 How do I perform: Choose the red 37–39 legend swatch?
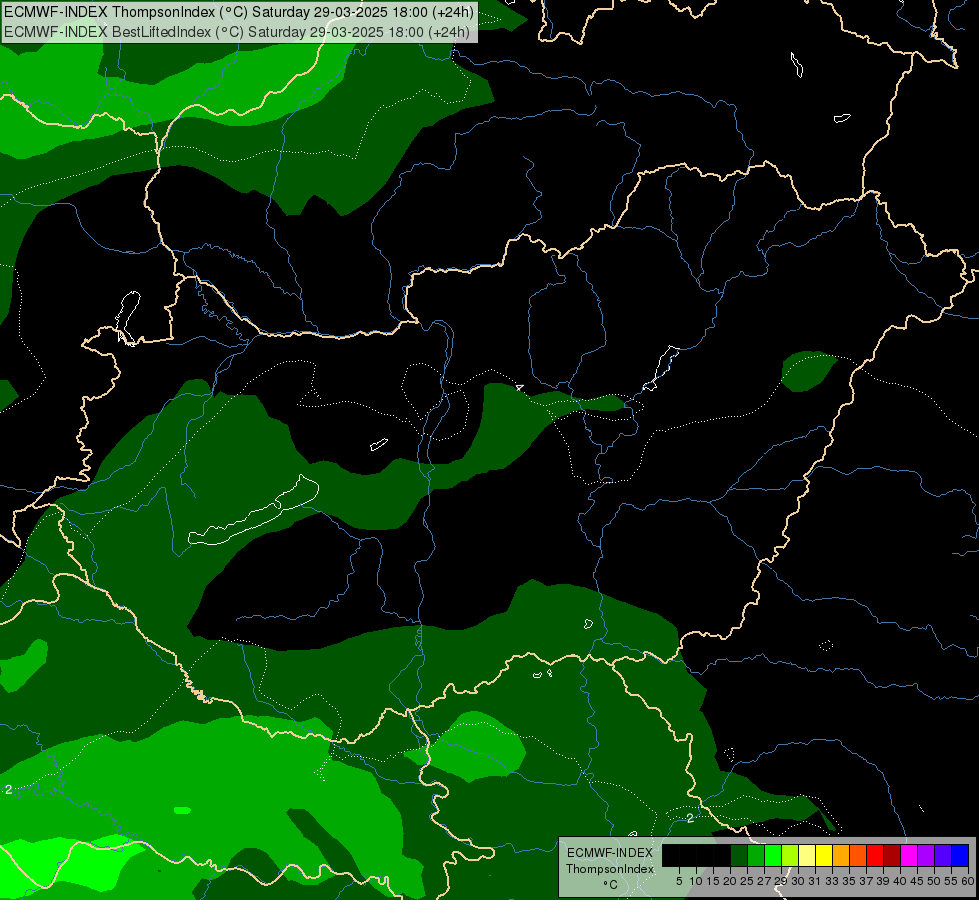coord(875,856)
